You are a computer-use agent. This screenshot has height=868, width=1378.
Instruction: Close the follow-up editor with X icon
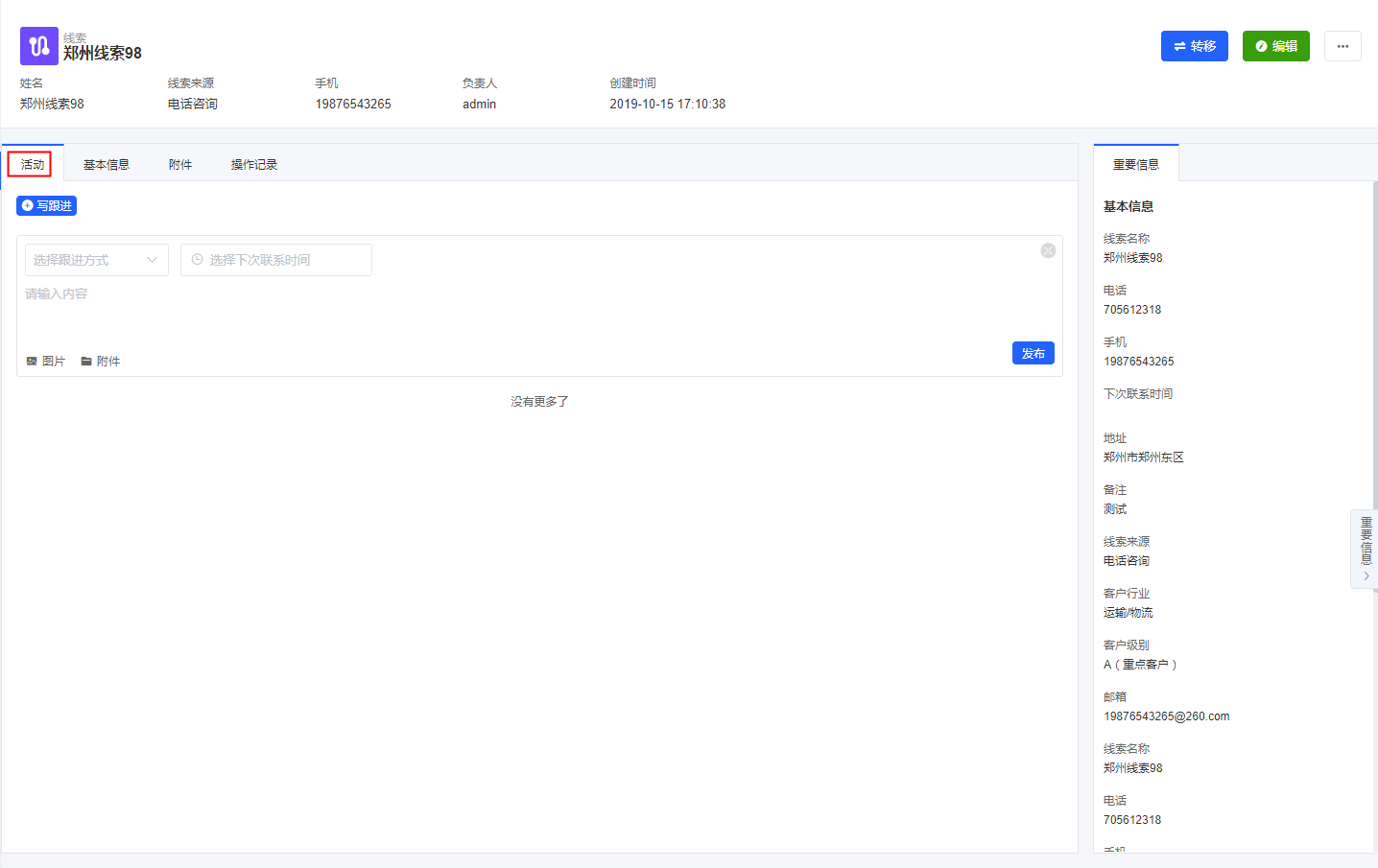click(x=1048, y=250)
